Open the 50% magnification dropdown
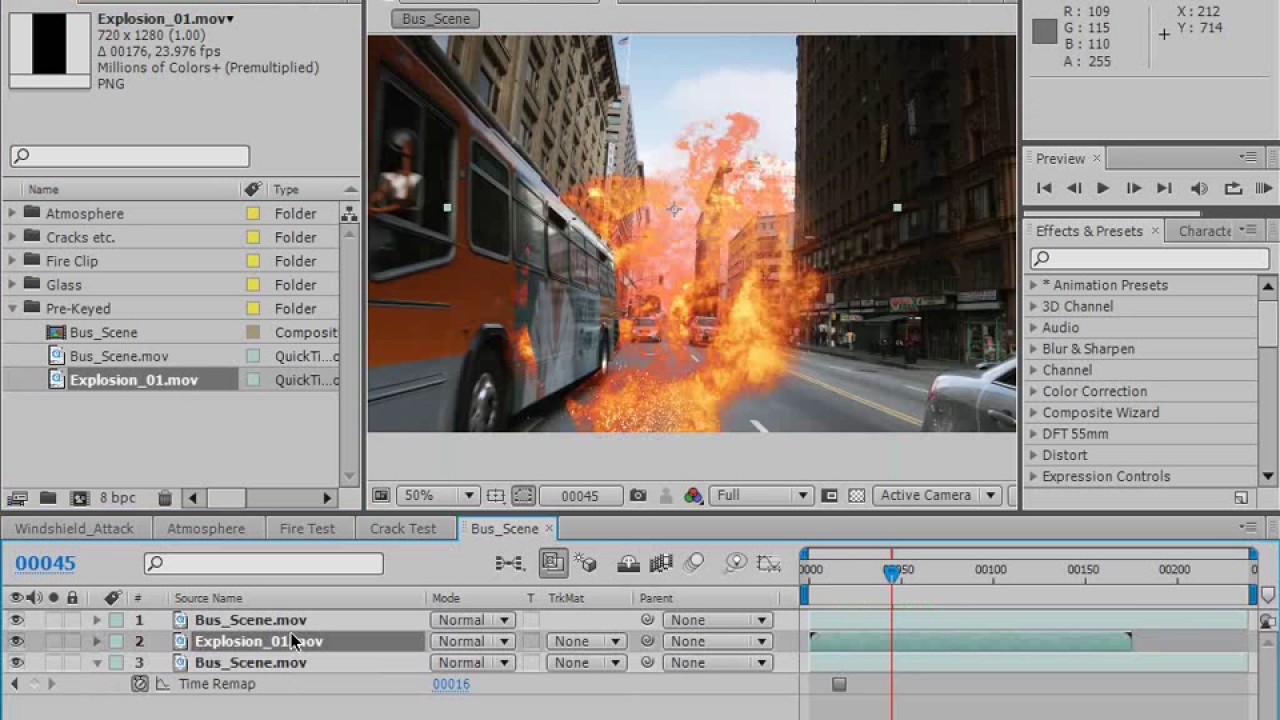 pos(437,495)
